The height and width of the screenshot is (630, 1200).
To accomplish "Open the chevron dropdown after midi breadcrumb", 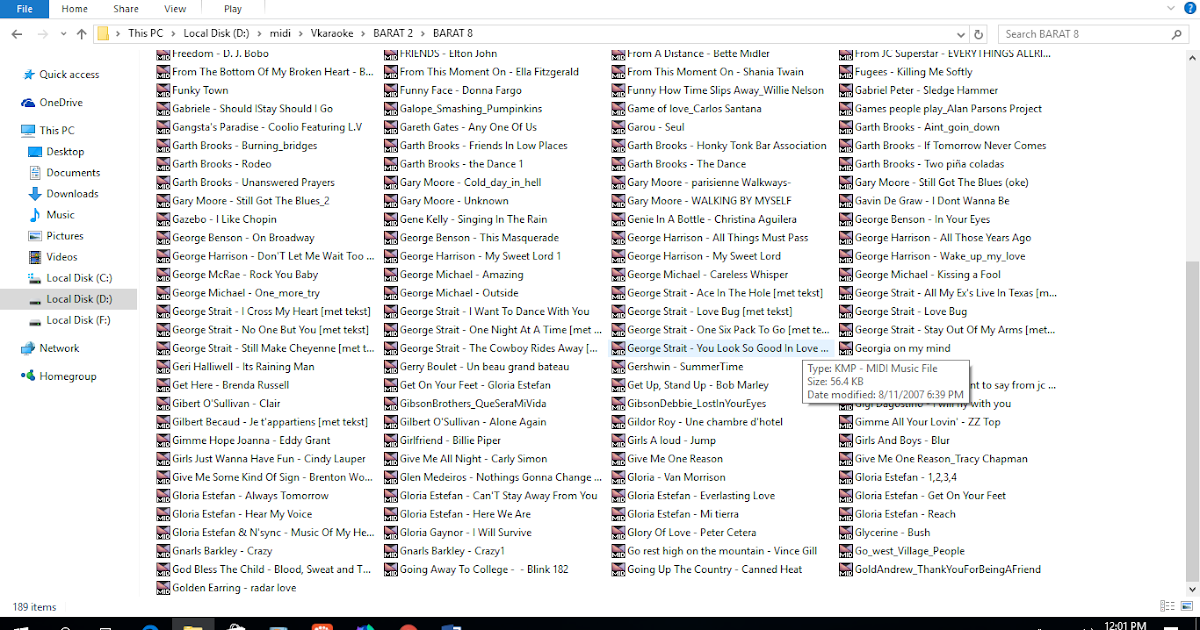I will click(301, 34).
